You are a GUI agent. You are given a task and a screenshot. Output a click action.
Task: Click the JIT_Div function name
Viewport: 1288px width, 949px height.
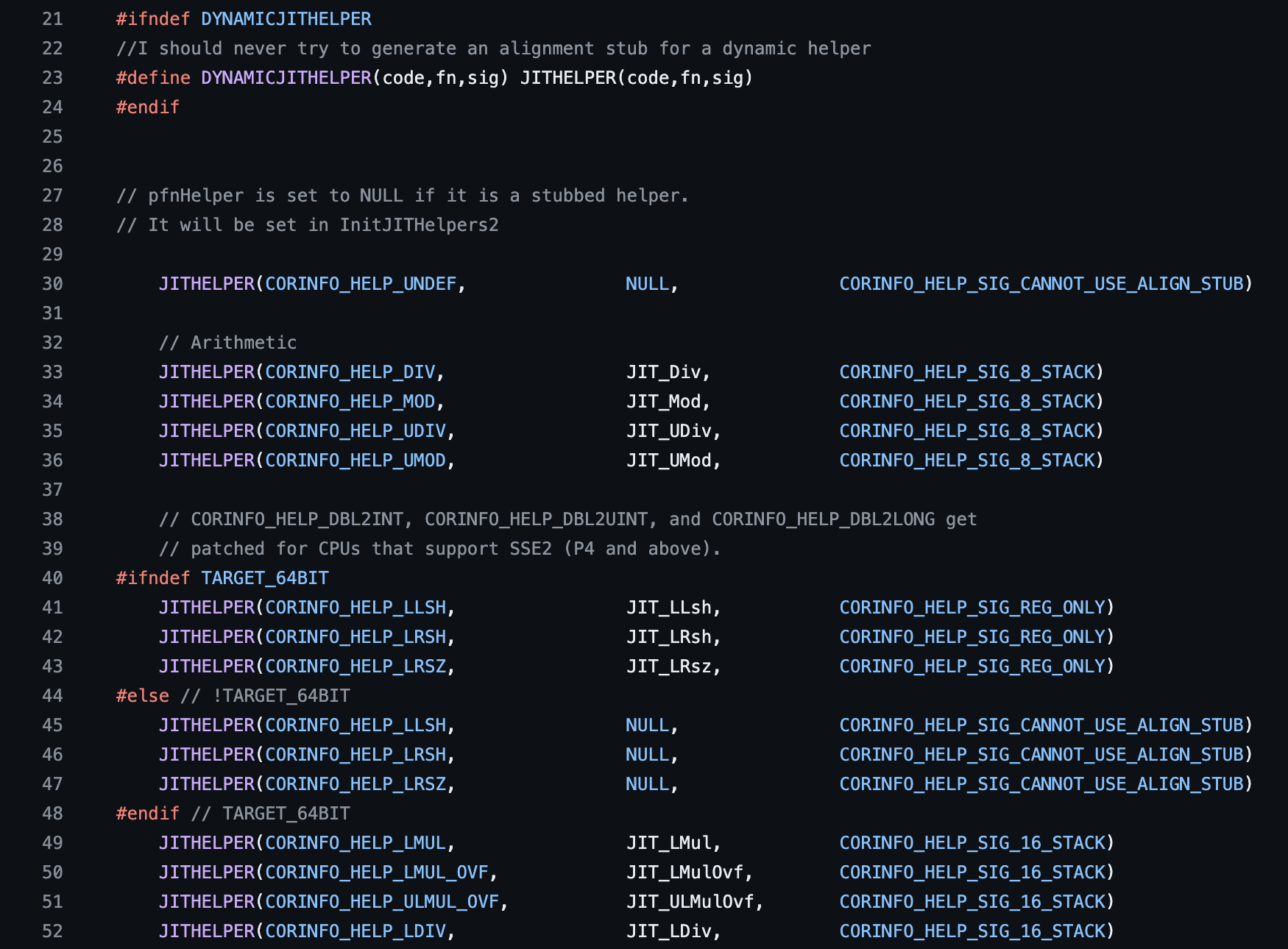663,372
